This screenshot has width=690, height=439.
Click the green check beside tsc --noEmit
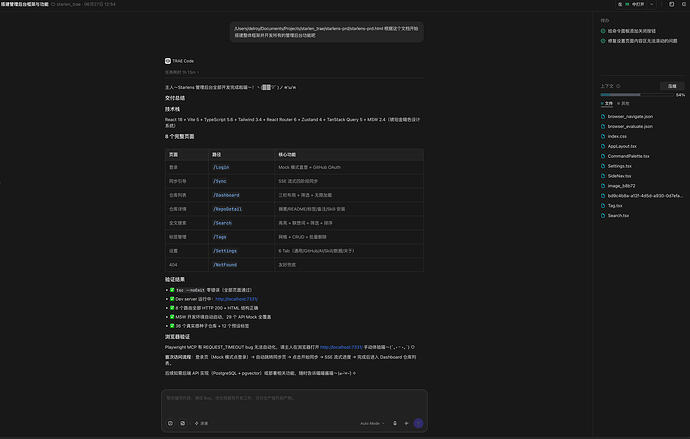[x=172, y=290]
